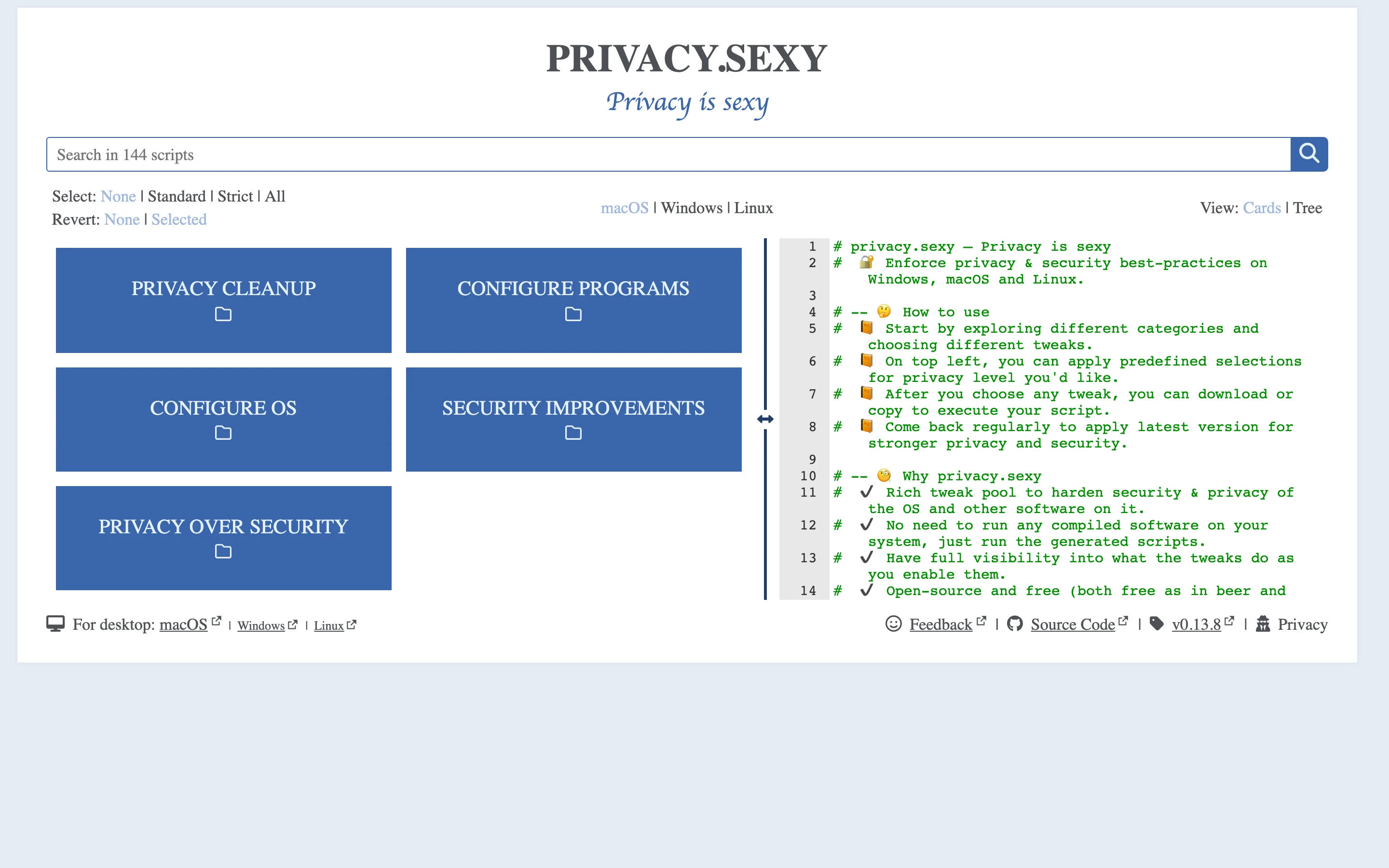Click external link icon beside Linux download
The width and height of the screenshot is (1389, 868).
[x=351, y=624]
